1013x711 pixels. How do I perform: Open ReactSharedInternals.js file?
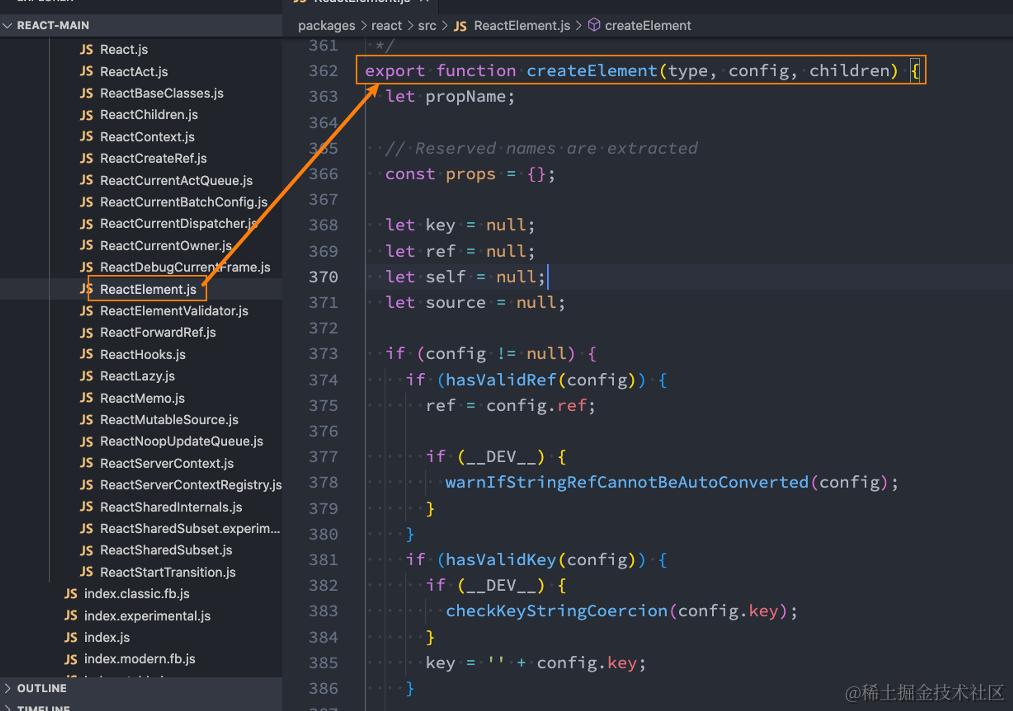point(171,507)
